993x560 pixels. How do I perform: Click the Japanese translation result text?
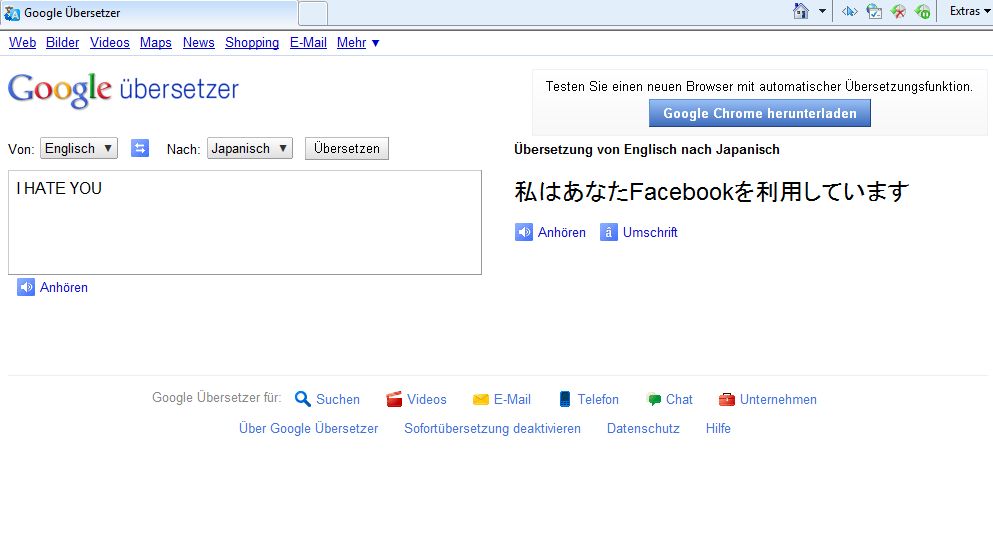[712, 191]
